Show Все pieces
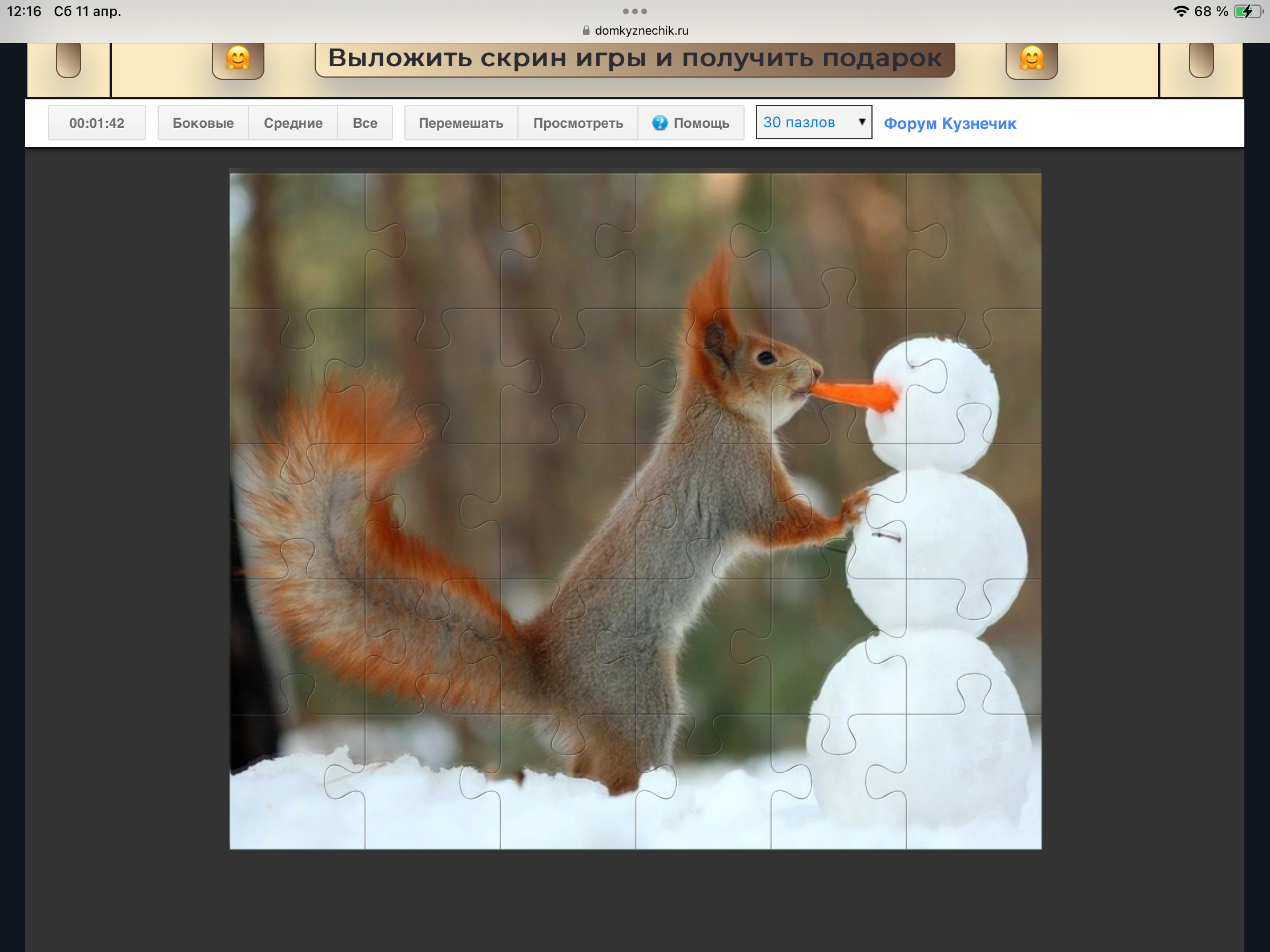The image size is (1270, 952). coord(364,123)
